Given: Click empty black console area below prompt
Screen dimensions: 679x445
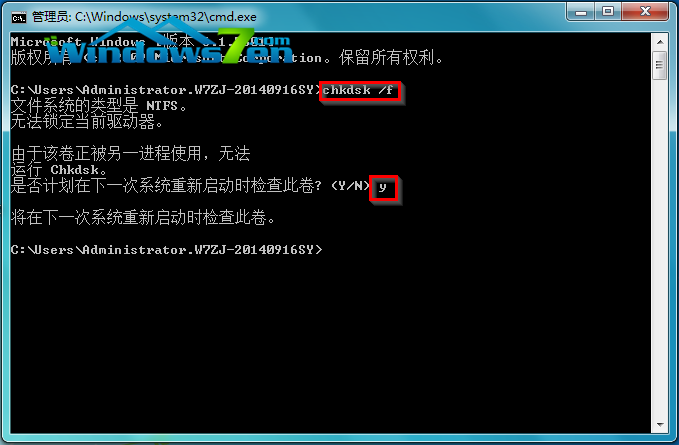Looking at the screenshot, I should tap(329, 342).
